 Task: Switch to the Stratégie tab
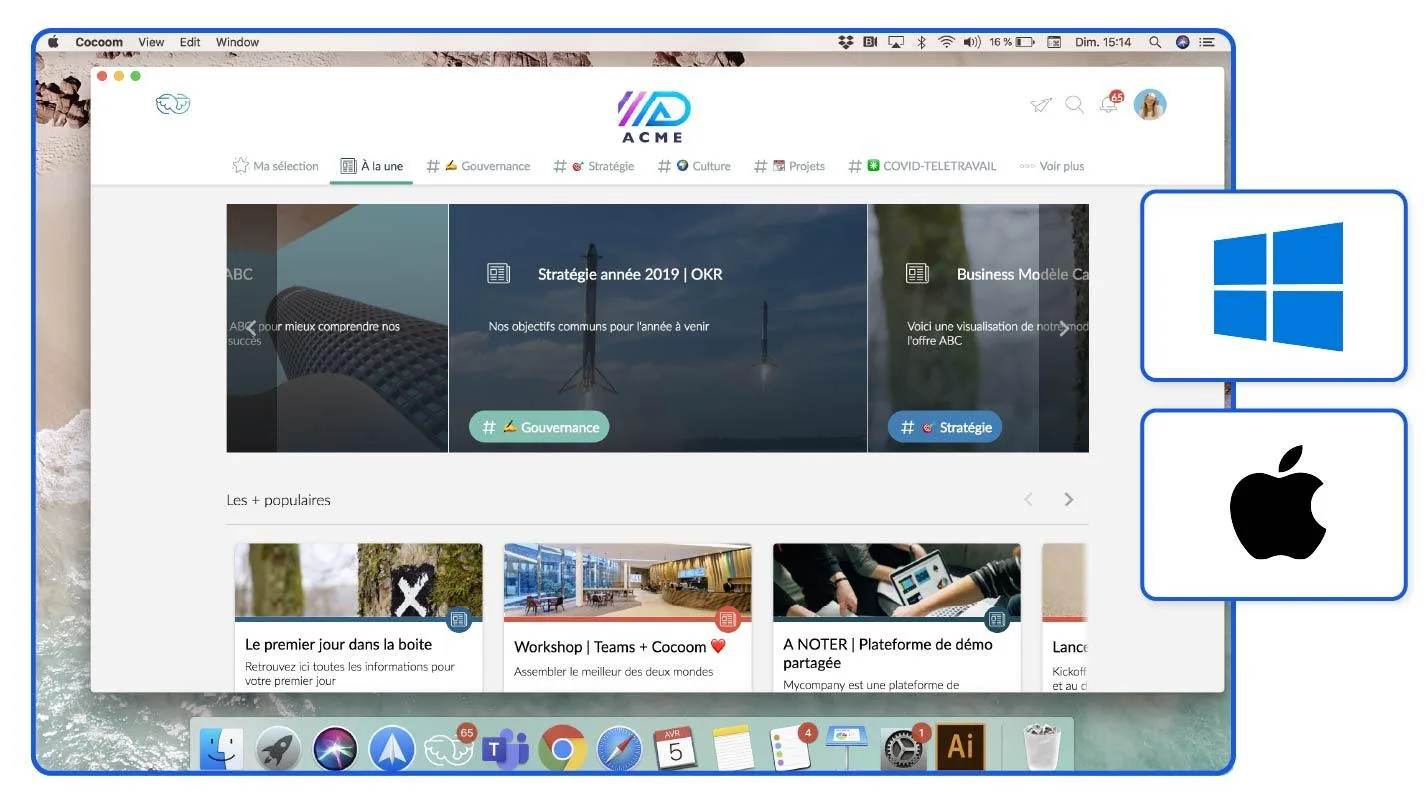(594, 166)
